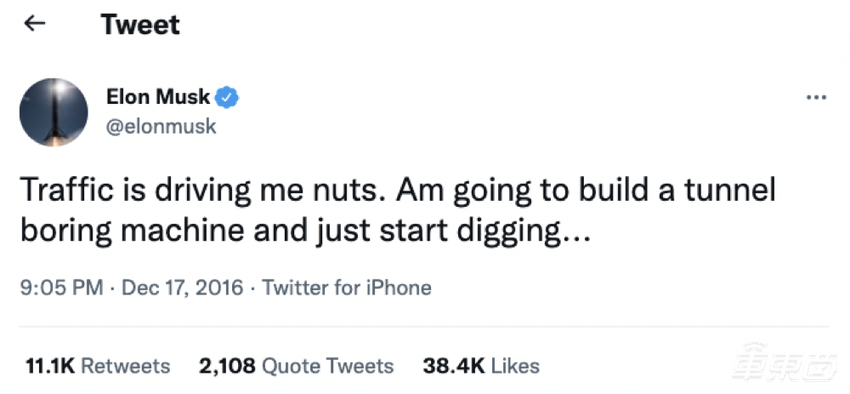
Task: Open the Twitter for iPhone source link
Action: (347, 287)
